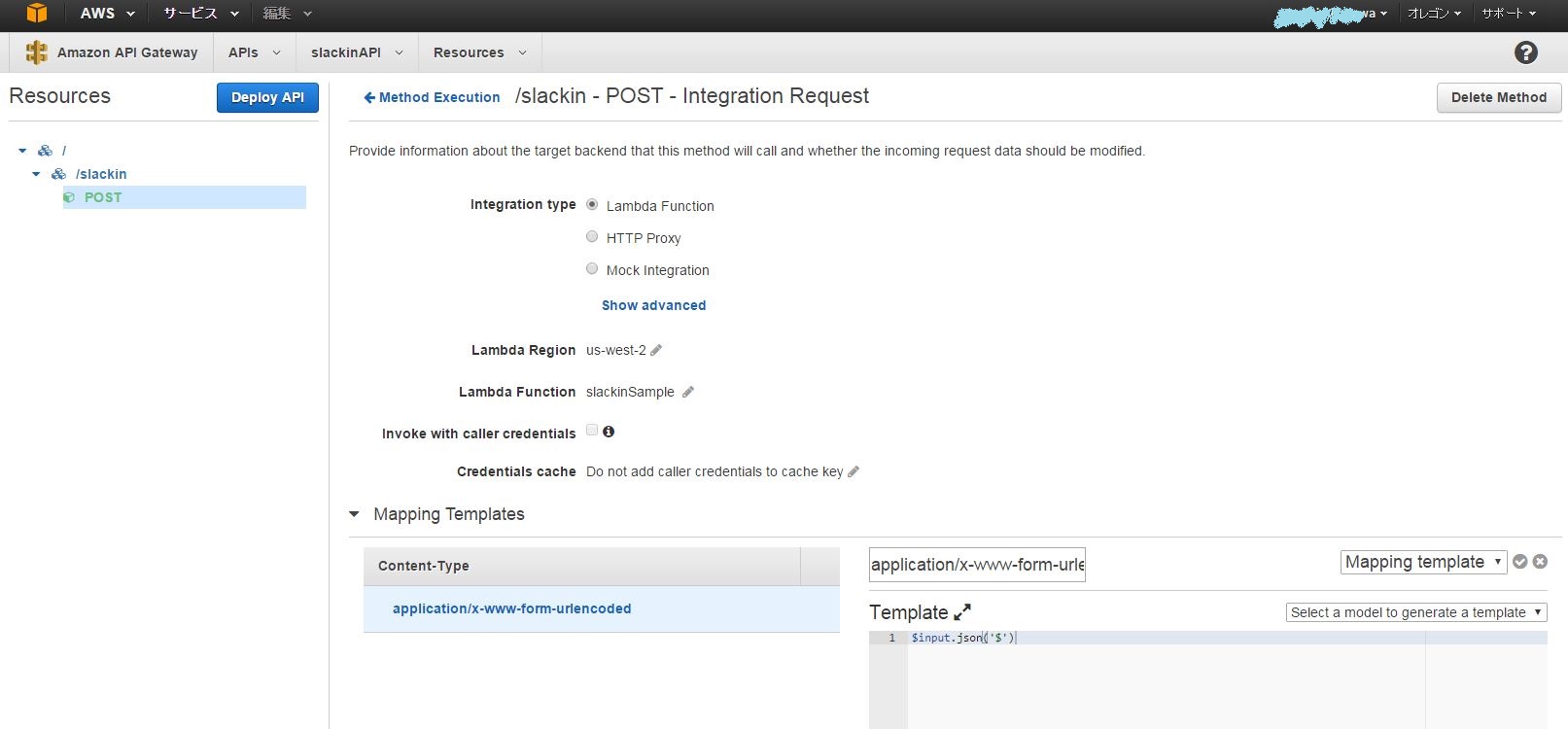Expand the Template editor to fullscreen
This screenshot has height=729, width=1568.
962,612
